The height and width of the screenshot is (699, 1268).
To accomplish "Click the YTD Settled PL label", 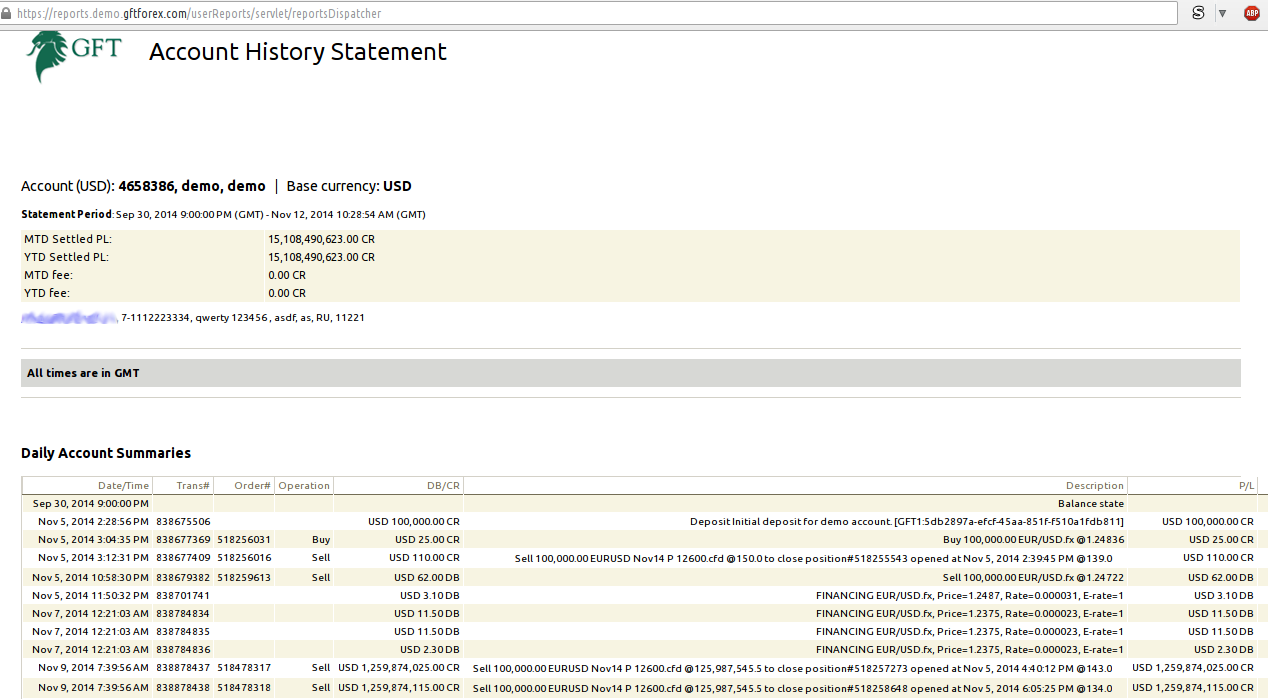I will [66, 258].
